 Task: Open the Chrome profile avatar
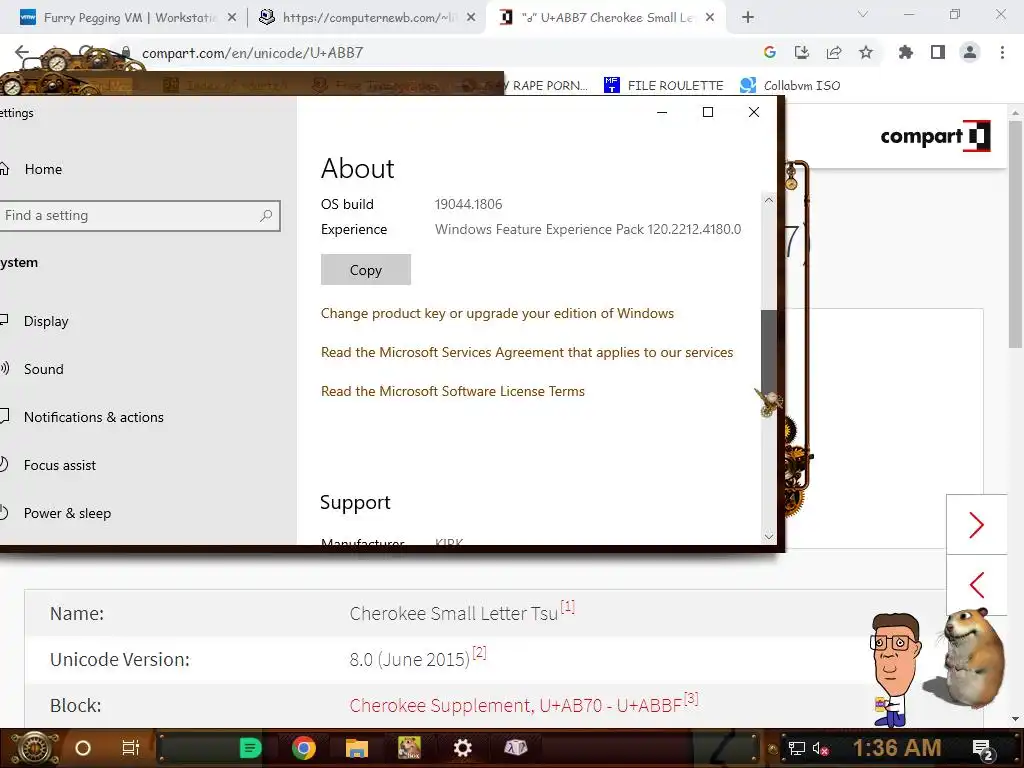click(970, 52)
